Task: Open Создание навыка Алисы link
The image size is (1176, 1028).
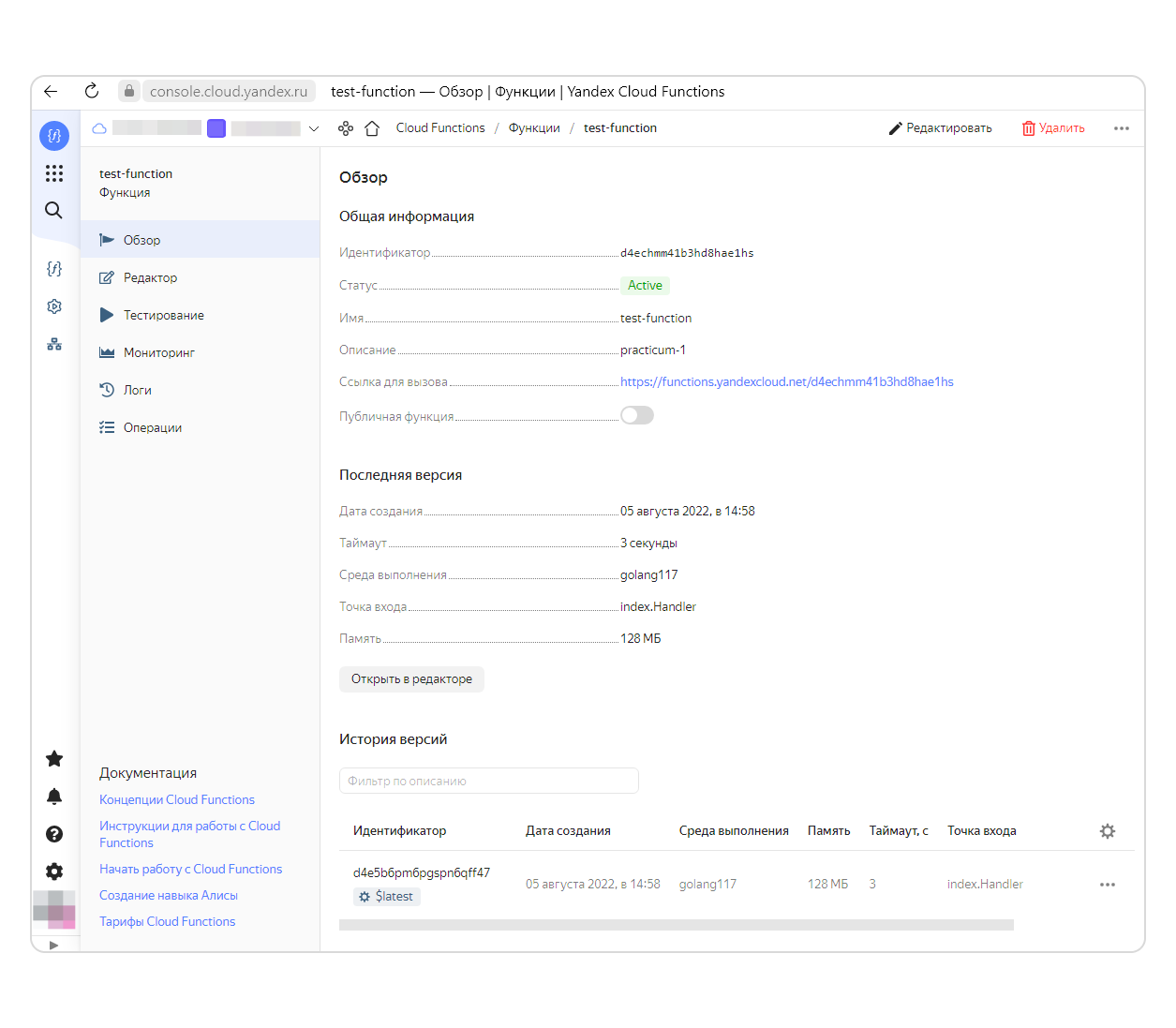Action: (x=169, y=896)
